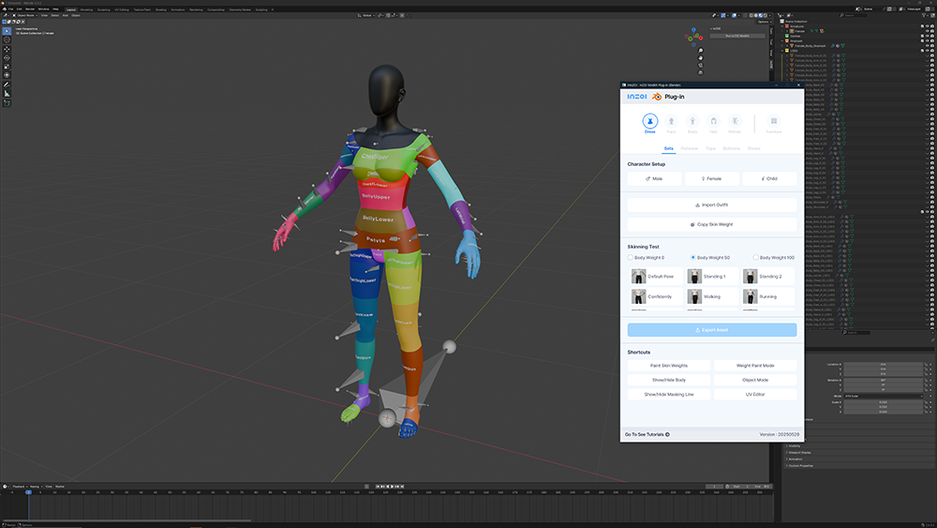Click the Import Outfit button
Viewport: 937px width, 528px height.
712,205
